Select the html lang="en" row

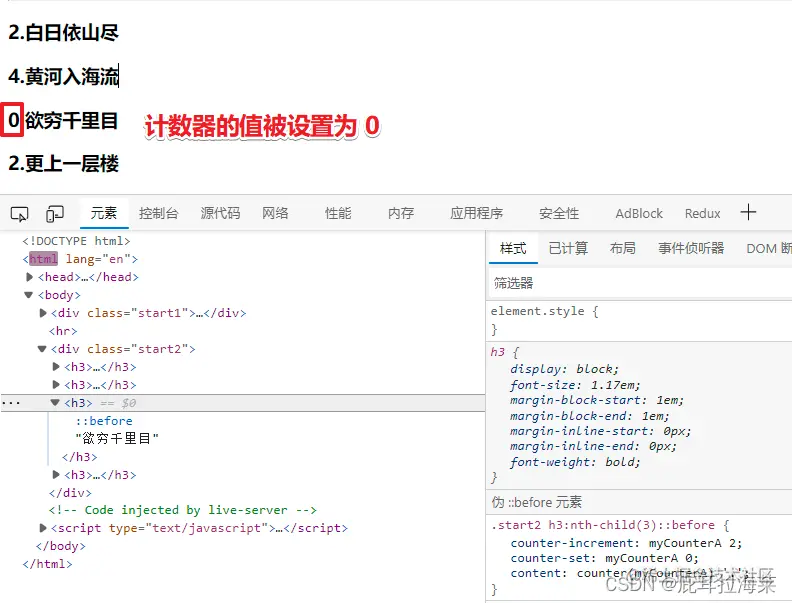pos(80,259)
